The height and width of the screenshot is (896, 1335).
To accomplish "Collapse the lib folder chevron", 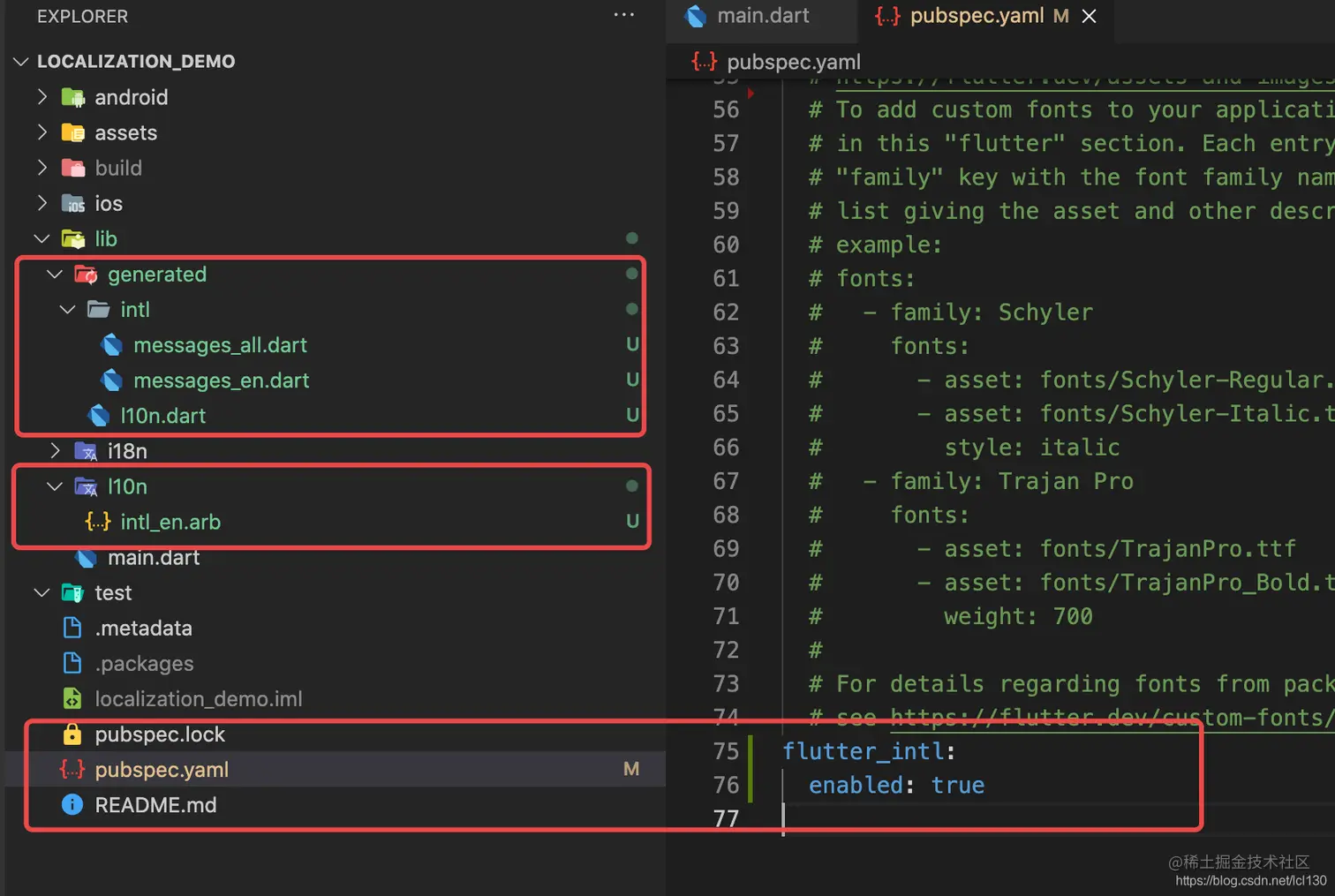I will point(41,239).
